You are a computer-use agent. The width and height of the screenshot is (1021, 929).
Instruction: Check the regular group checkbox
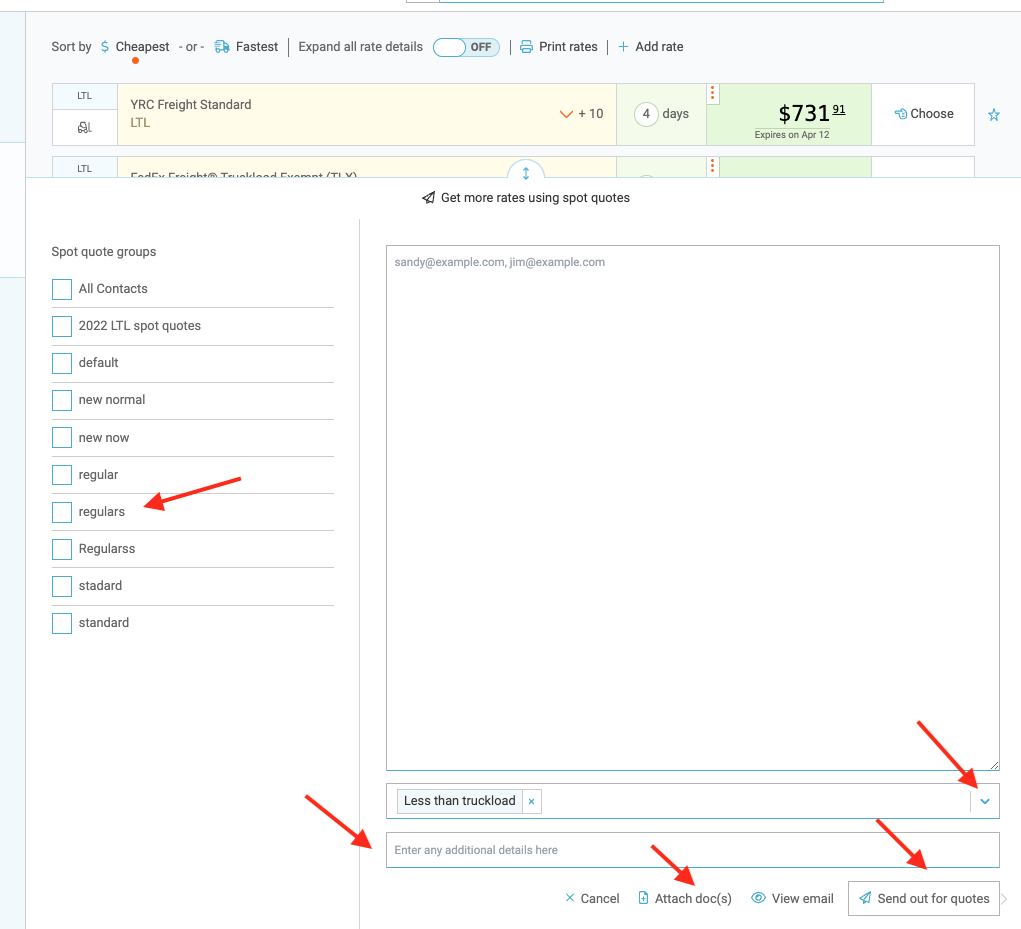pos(62,475)
